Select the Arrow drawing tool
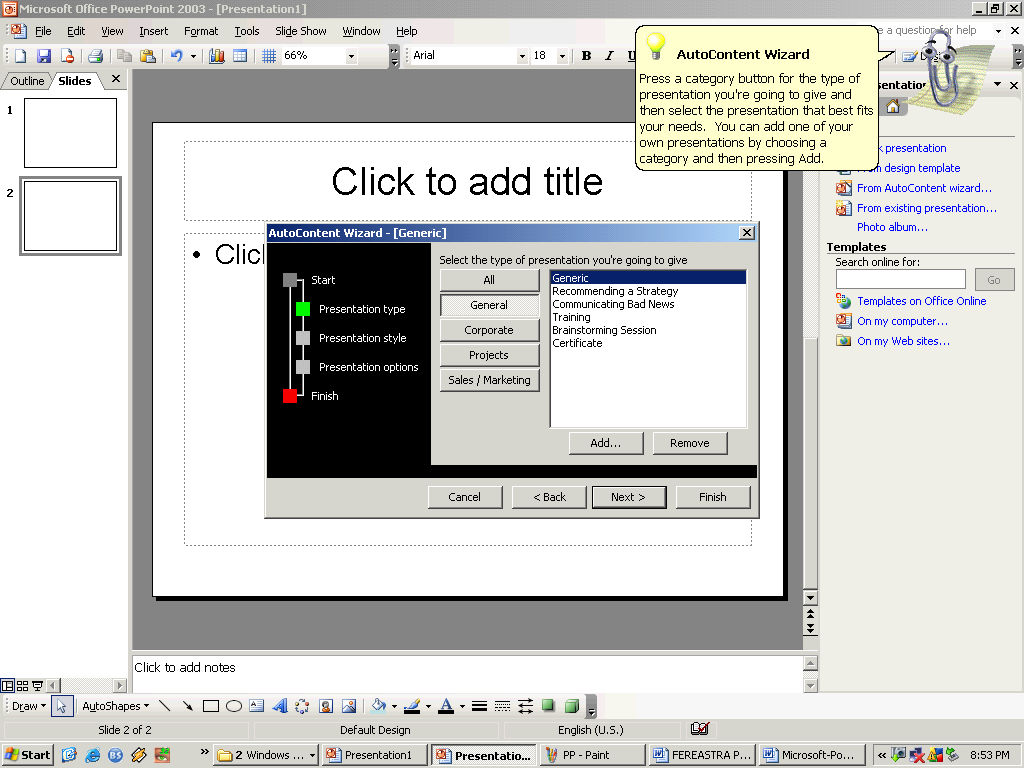The image size is (1024, 768). click(x=187, y=706)
